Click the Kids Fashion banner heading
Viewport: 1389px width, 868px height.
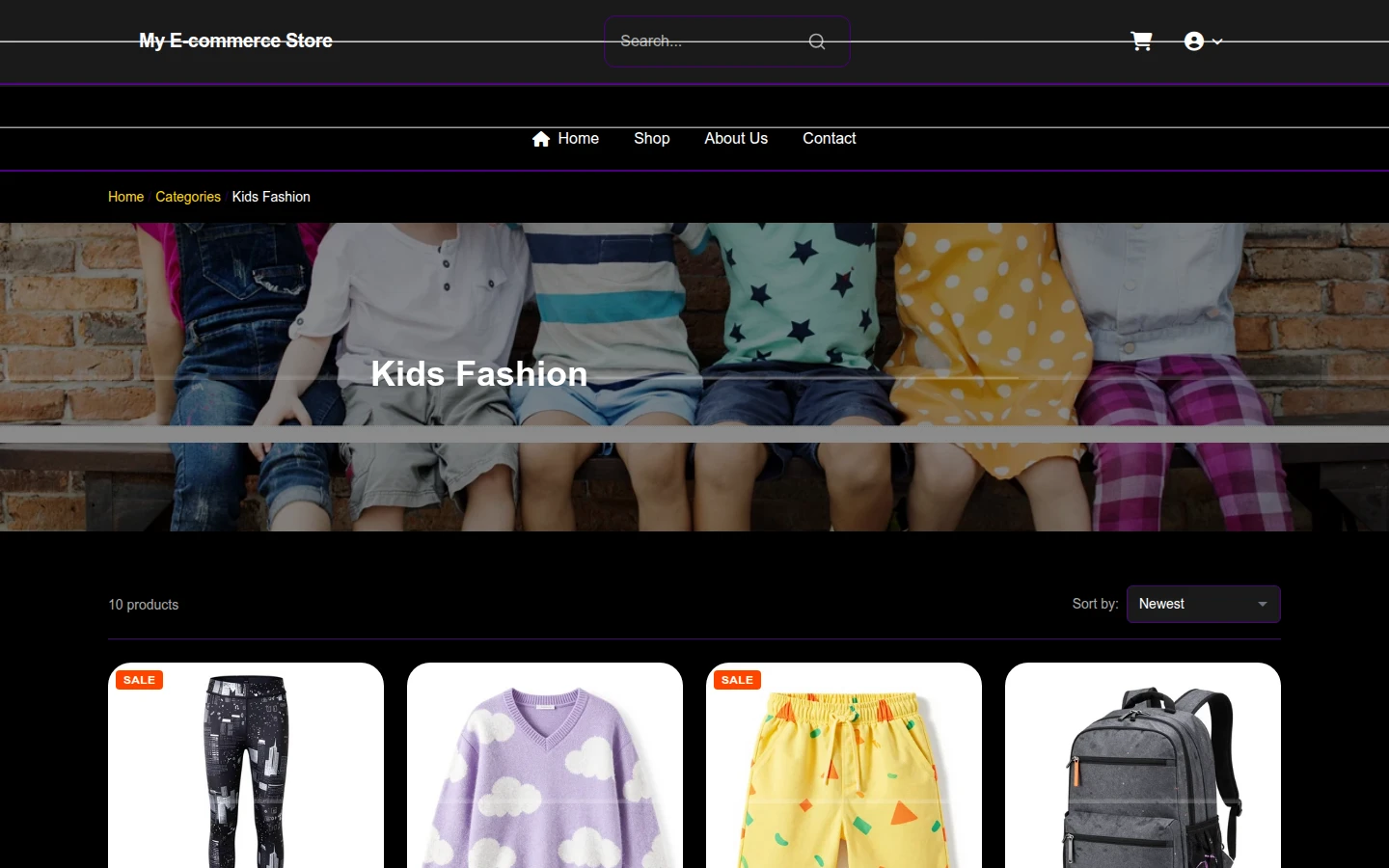coord(479,374)
